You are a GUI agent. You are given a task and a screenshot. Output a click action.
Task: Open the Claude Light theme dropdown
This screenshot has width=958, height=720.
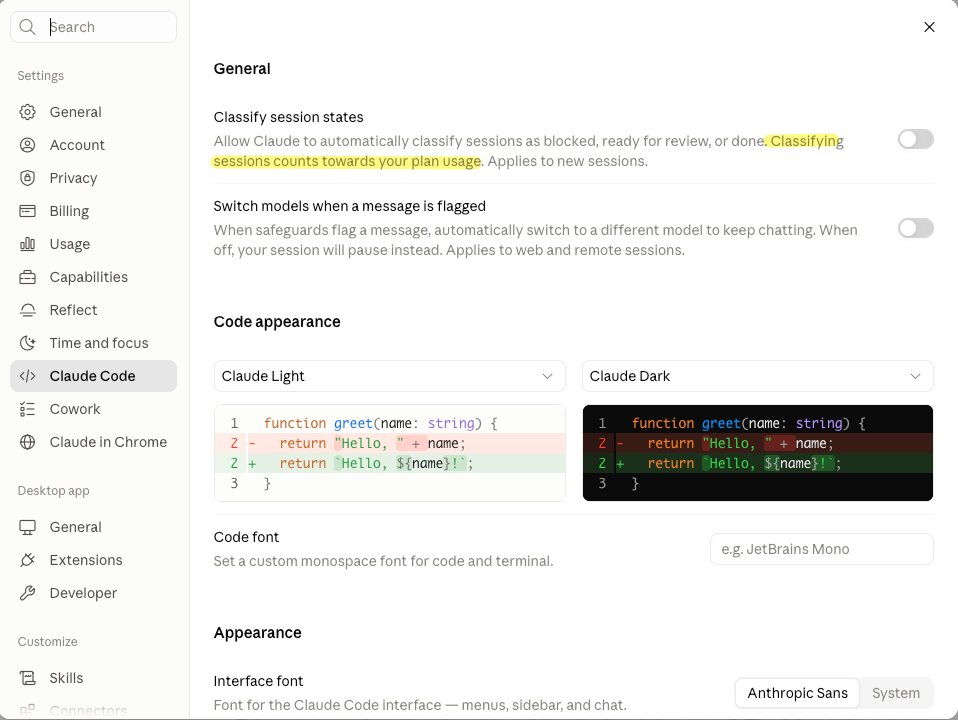tap(390, 376)
